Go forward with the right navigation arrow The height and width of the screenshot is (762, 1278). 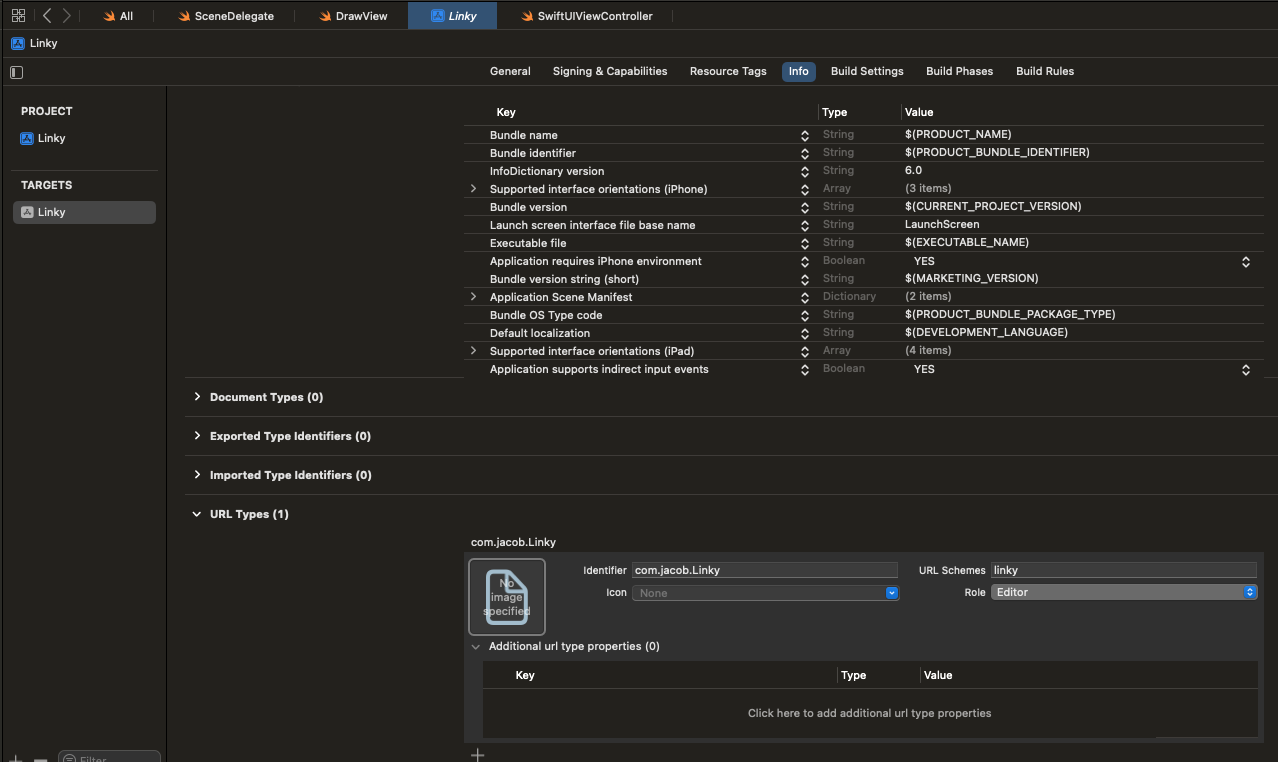[x=67, y=15]
